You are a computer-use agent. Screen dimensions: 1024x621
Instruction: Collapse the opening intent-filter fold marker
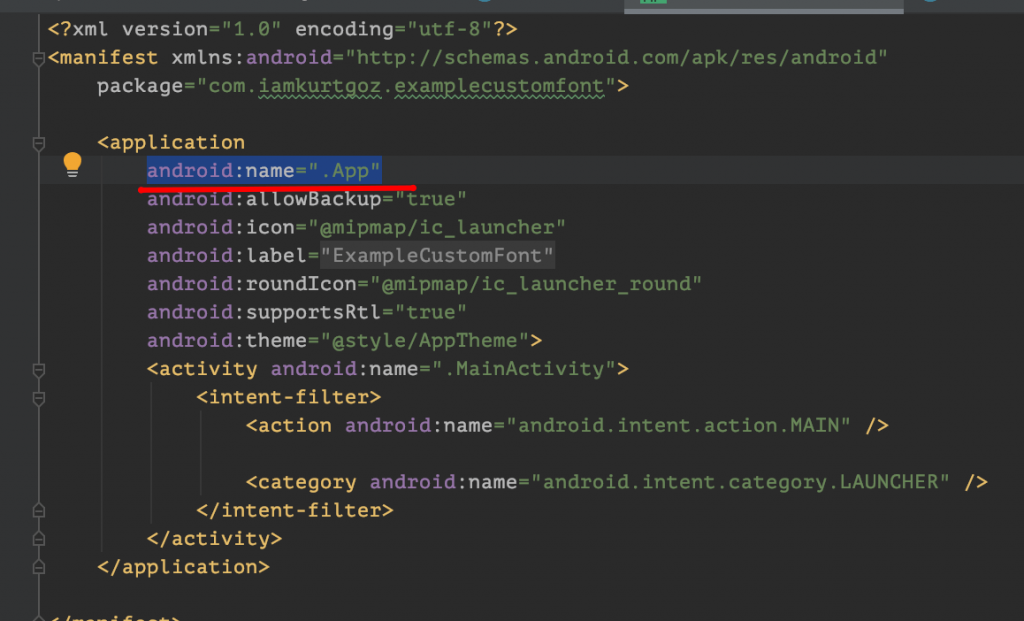[x=39, y=398]
